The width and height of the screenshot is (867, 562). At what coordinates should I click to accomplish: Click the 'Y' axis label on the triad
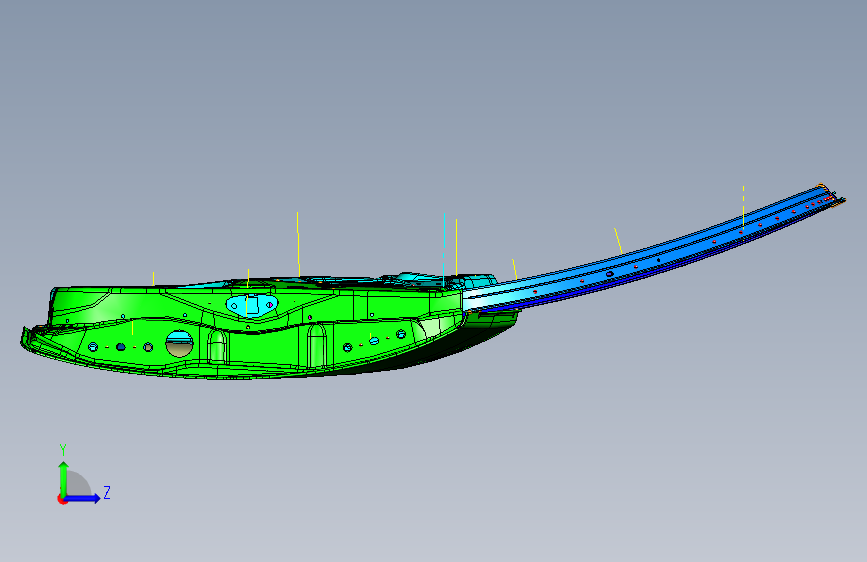[x=63, y=450]
